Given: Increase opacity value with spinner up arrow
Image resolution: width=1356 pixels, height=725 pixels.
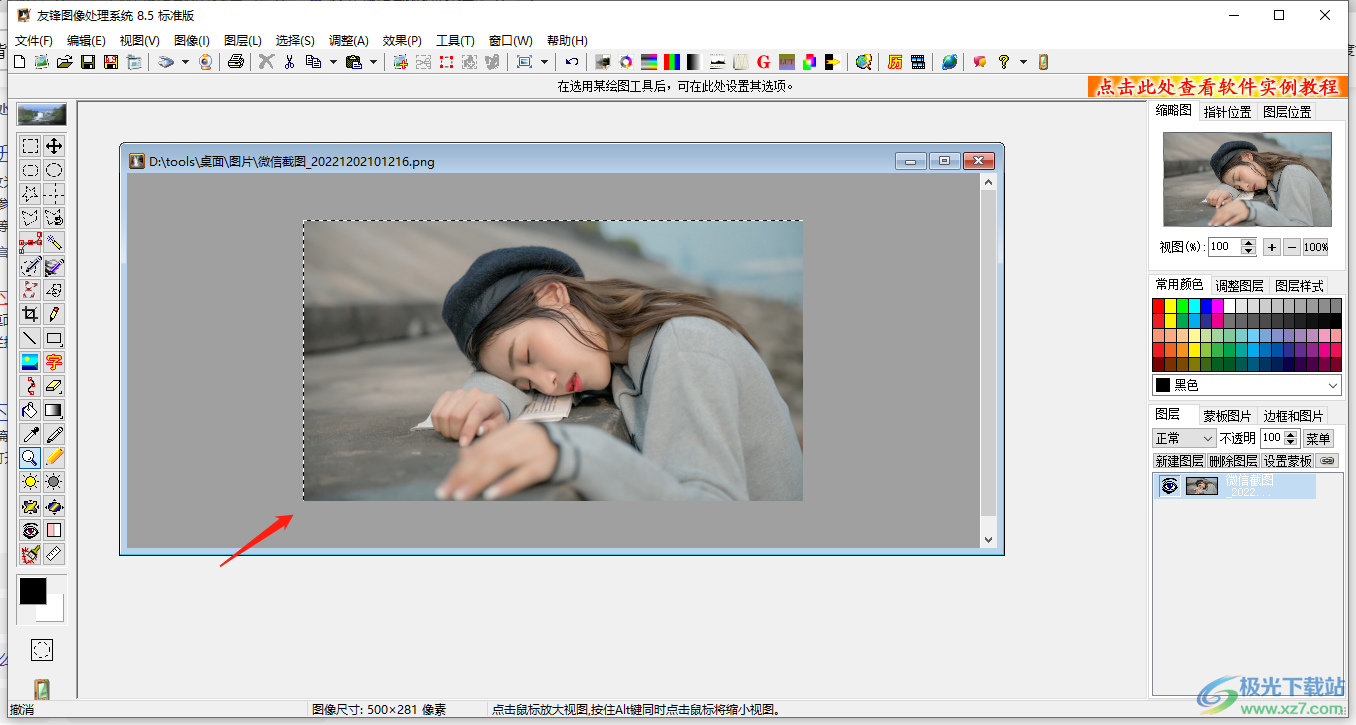Looking at the screenshot, I should [x=1291, y=435].
